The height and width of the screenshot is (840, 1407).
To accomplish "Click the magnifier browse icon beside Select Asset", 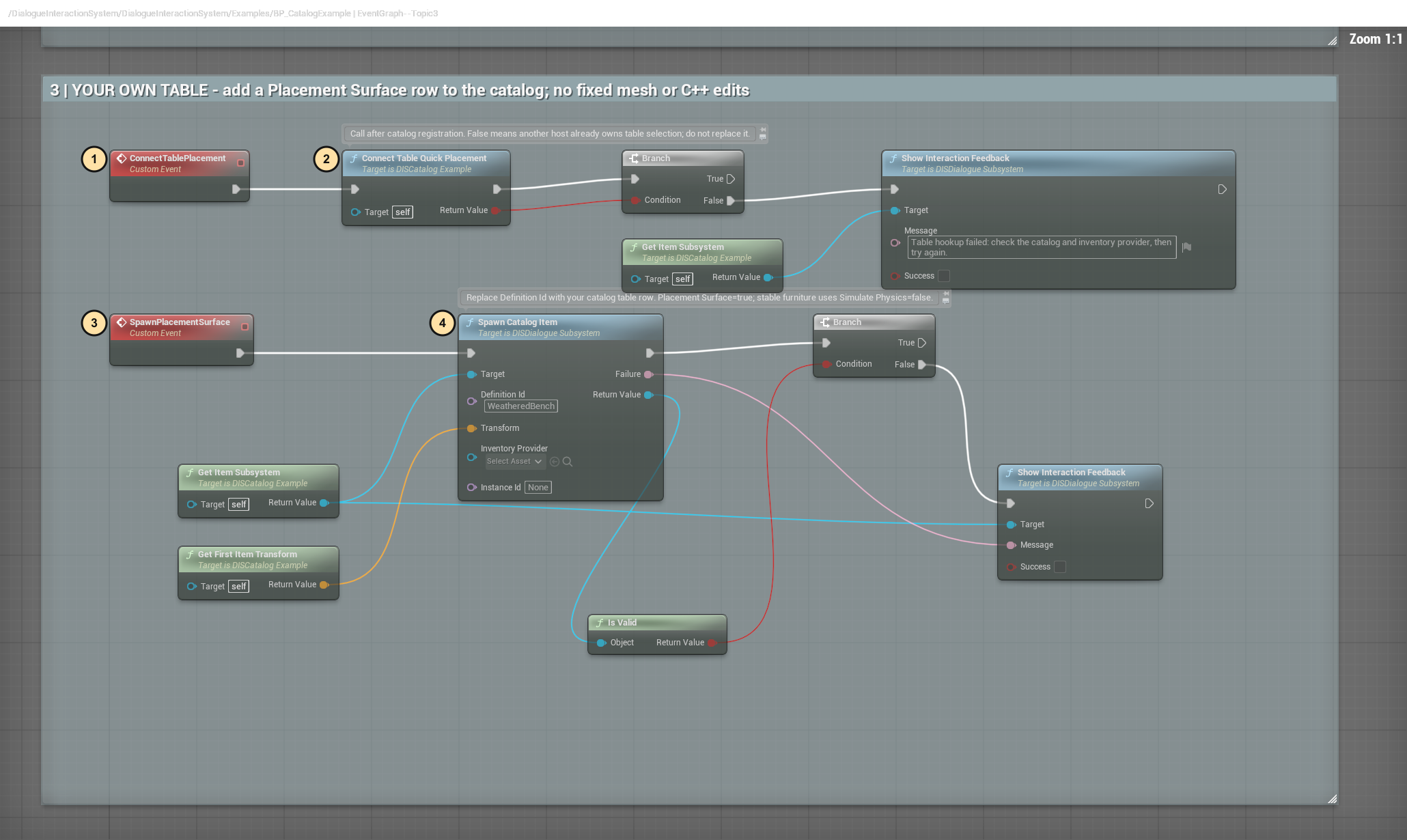I will [x=568, y=462].
